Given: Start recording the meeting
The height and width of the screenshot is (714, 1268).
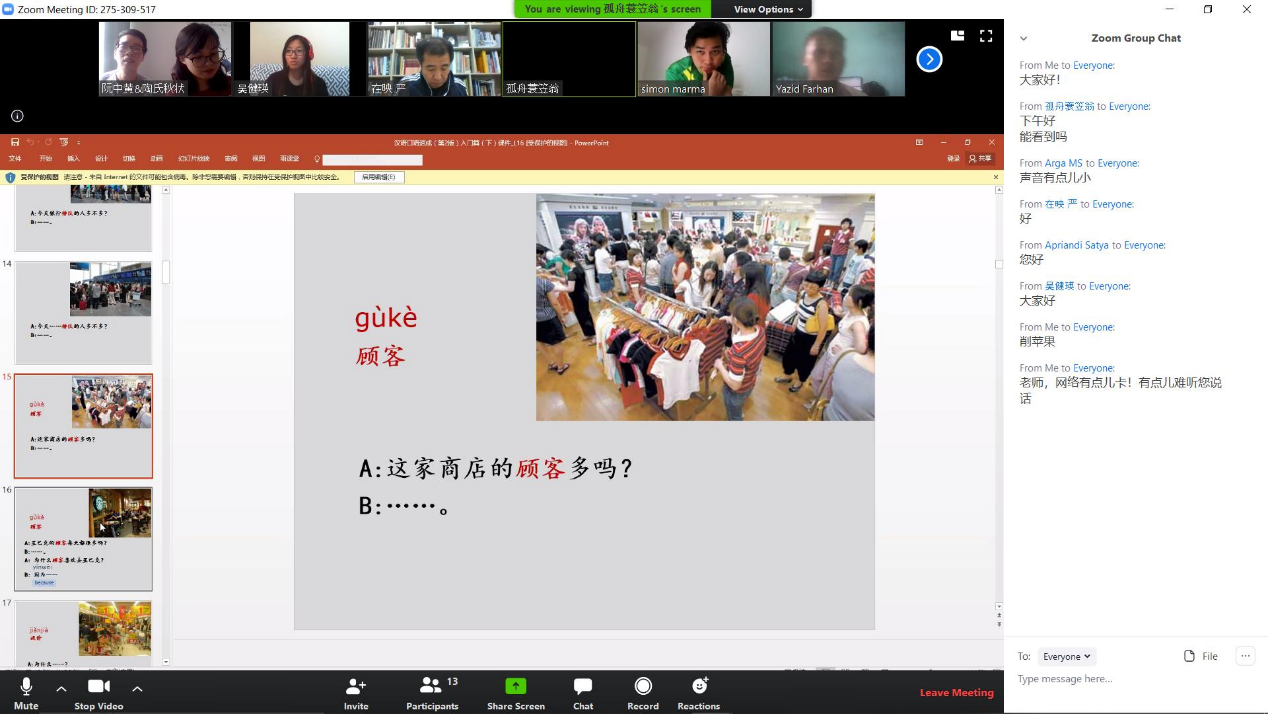Looking at the screenshot, I should point(643,691).
